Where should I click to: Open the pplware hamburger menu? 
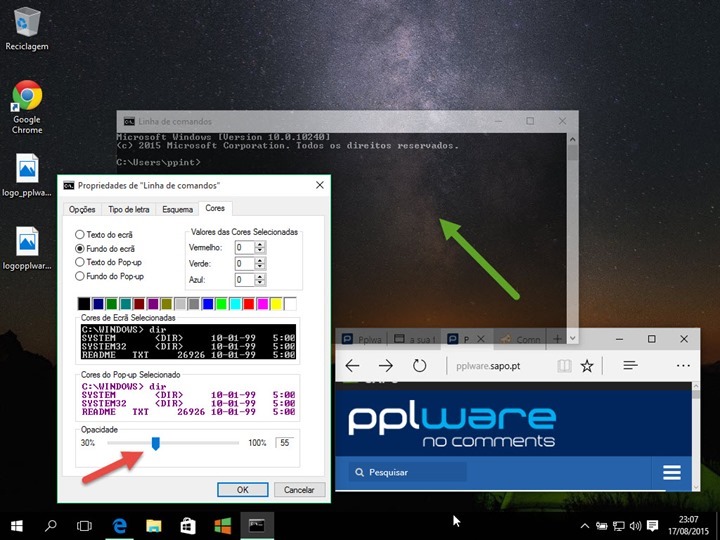click(x=672, y=472)
